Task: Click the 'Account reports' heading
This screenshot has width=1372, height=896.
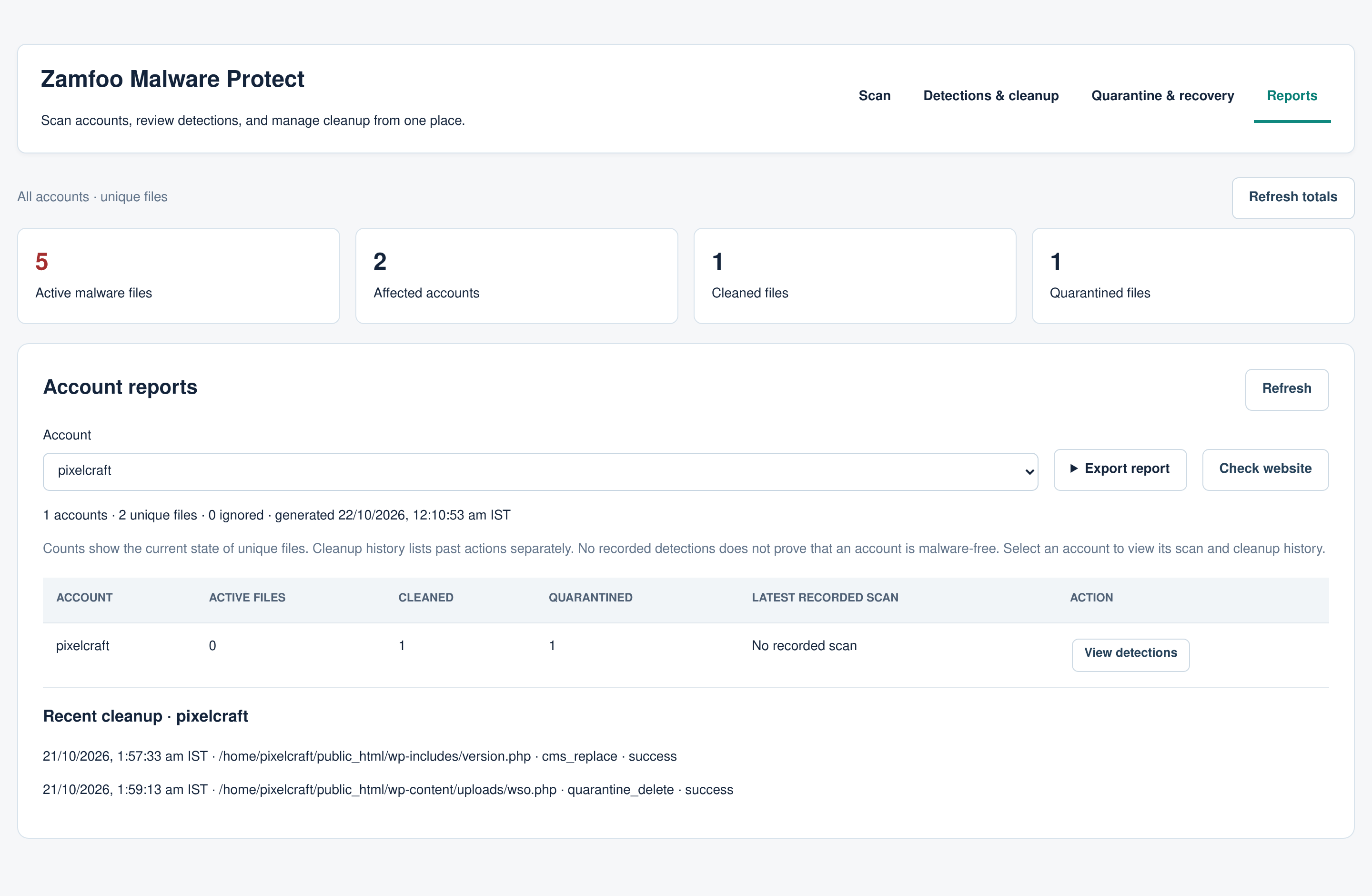Action: click(120, 387)
